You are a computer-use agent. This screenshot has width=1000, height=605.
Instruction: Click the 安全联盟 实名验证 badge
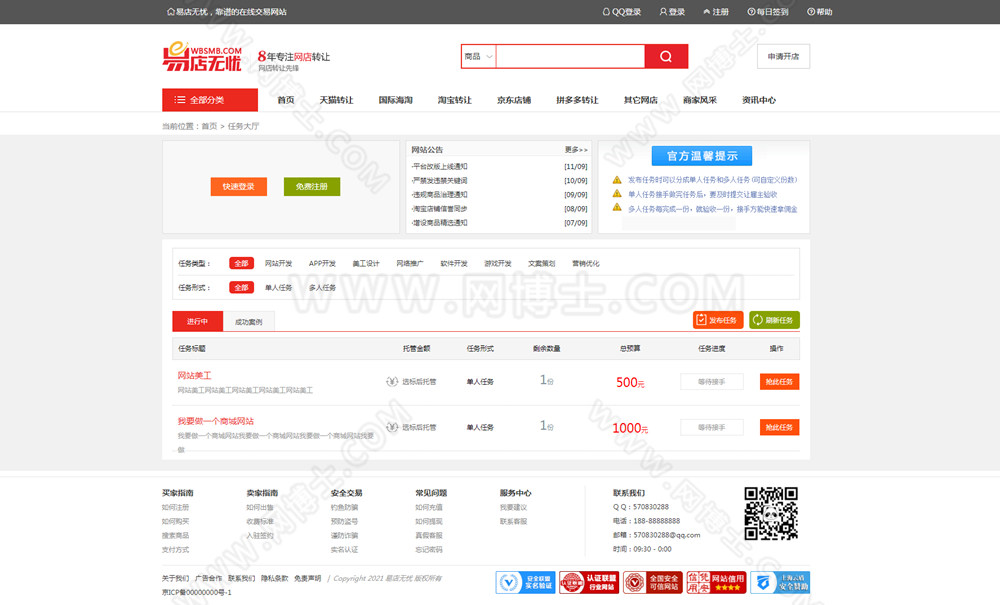525,582
